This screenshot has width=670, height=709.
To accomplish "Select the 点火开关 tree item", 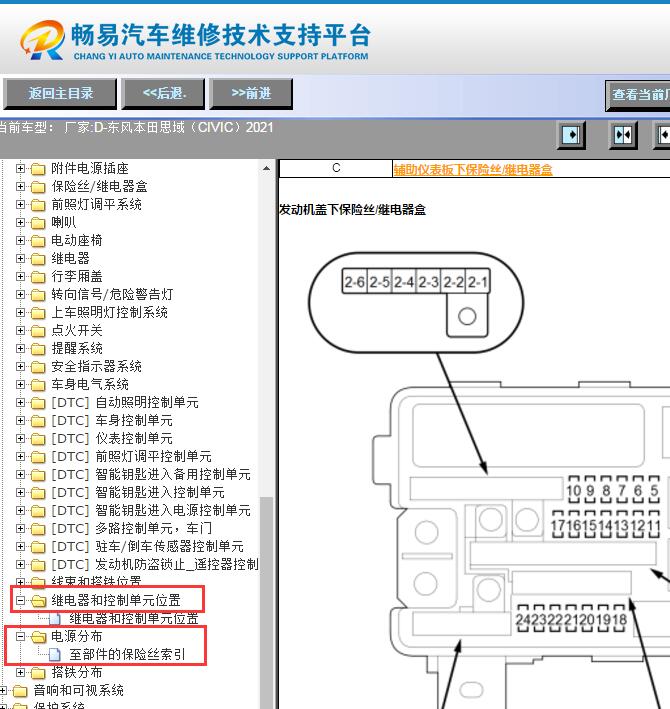I will click(x=77, y=331).
